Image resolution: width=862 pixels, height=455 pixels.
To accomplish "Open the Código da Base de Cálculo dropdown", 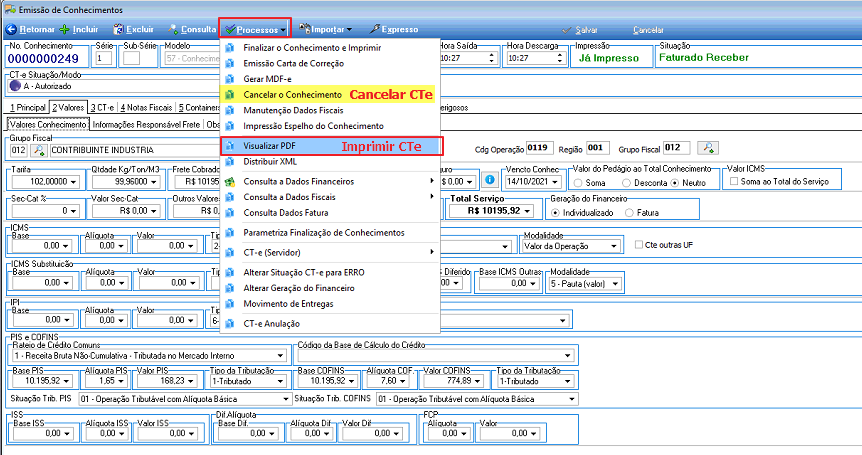I will [x=568, y=356].
